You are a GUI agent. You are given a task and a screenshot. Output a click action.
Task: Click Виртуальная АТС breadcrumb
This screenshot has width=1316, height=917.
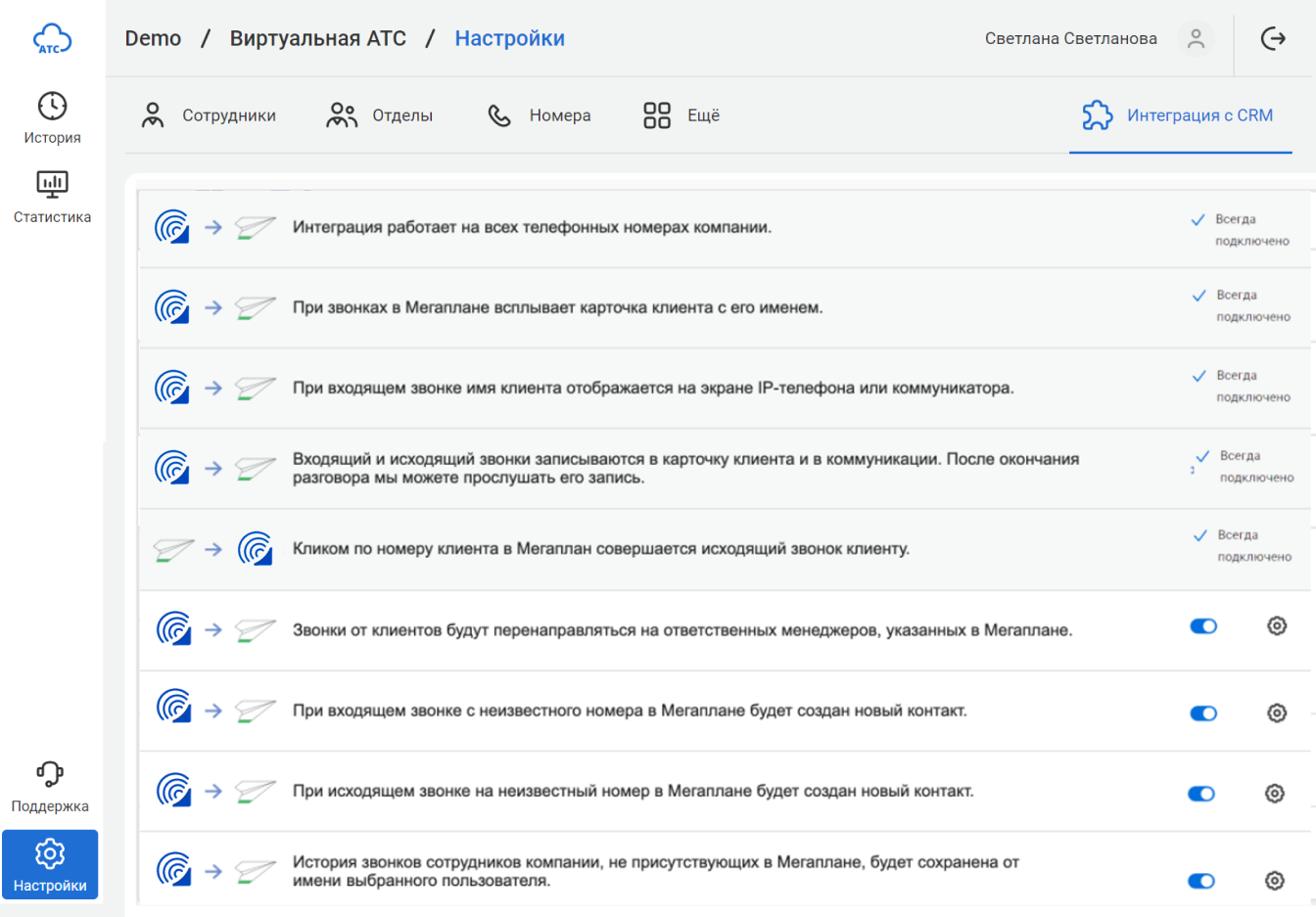[318, 38]
